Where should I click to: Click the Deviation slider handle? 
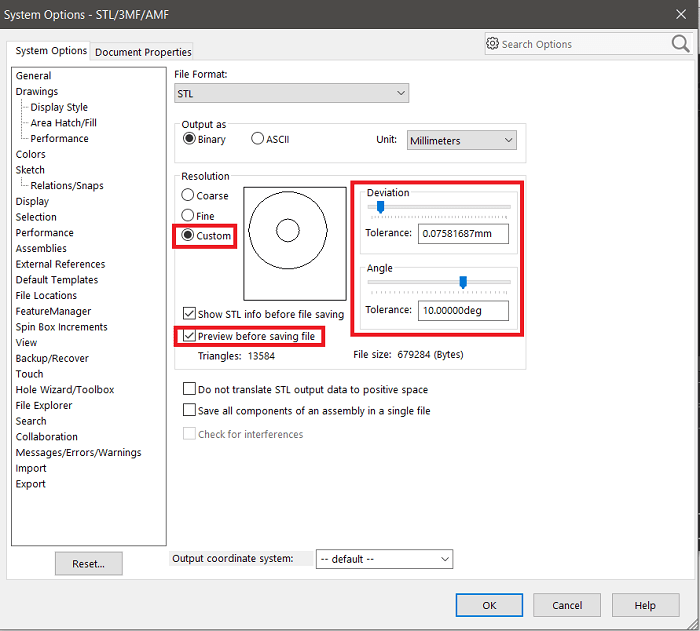[380, 207]
